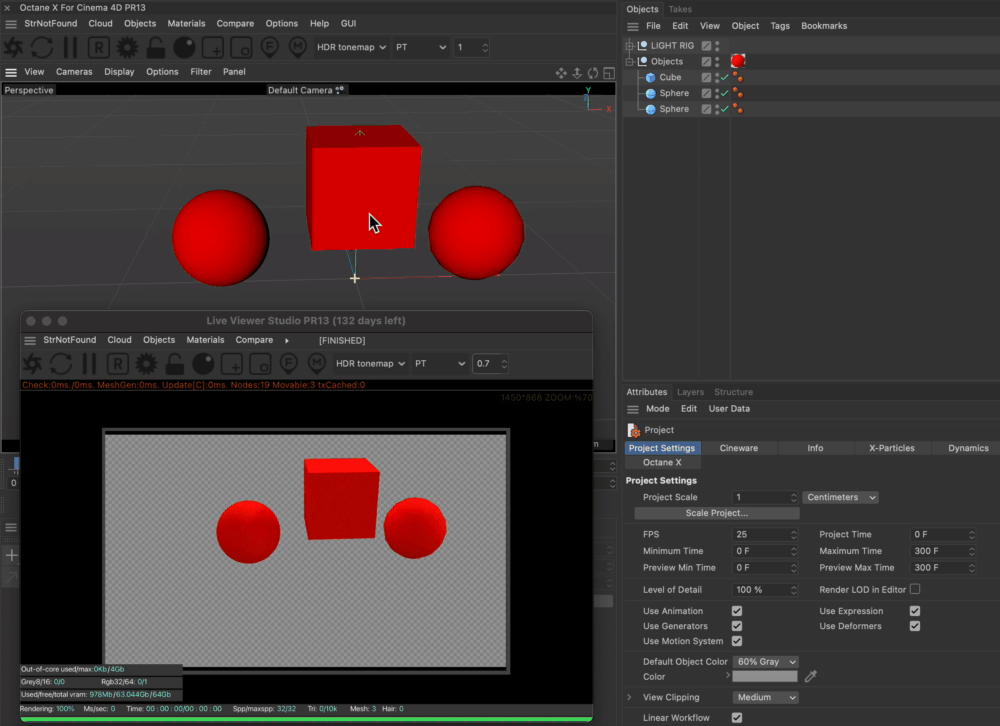Click the Scale Project... button
The height and width of the screenshot is (726, 1000).
tap(717, 513)
